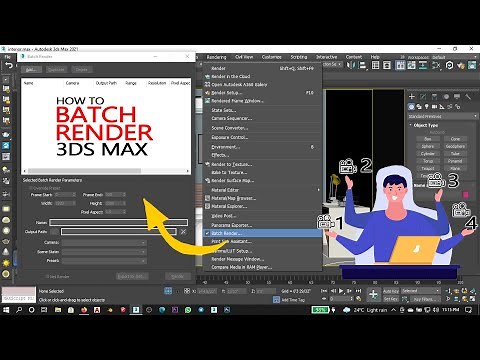480x360 pixels.
Task: Open the Windows Start button
Action: pyautogui.click(x=6, y=310)
